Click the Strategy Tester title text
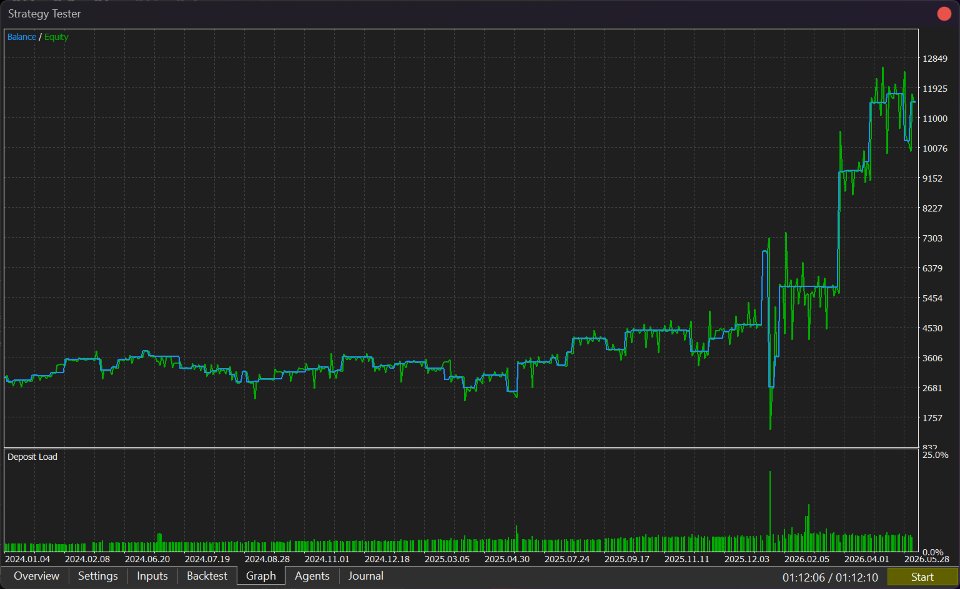Image resolution: width=960 pixels, height=589 pixels. (44, 13)
